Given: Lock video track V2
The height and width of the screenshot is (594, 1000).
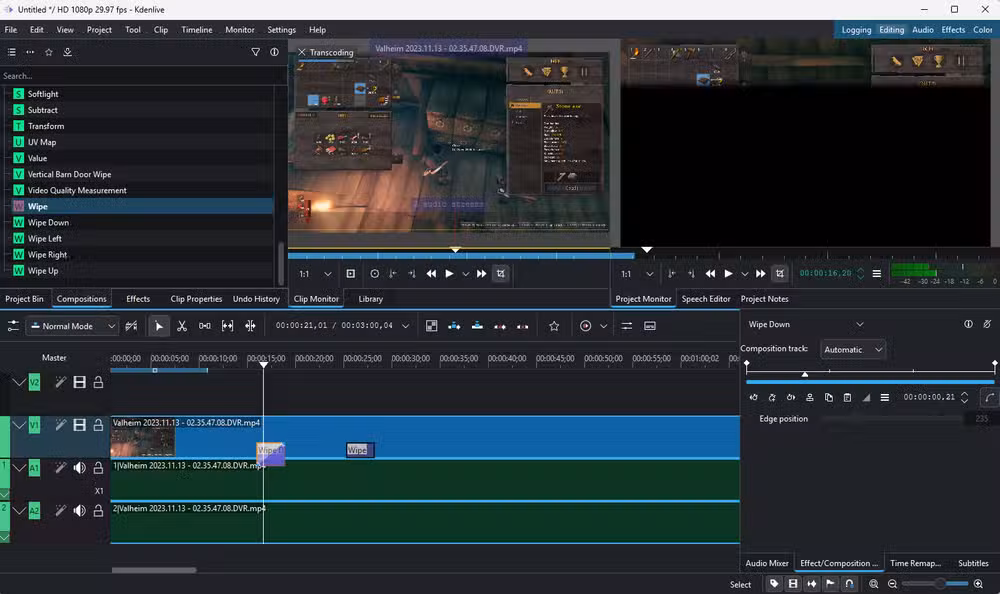Looking at the screenshot, I should [x=98, y=383].
